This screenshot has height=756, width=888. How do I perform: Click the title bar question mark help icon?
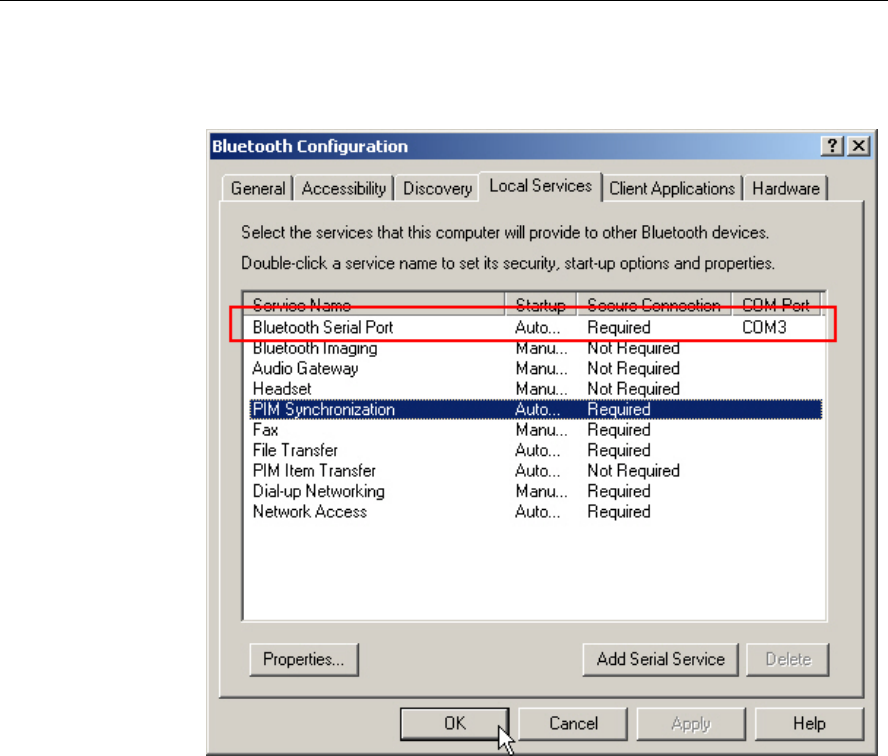coord(832,146)
